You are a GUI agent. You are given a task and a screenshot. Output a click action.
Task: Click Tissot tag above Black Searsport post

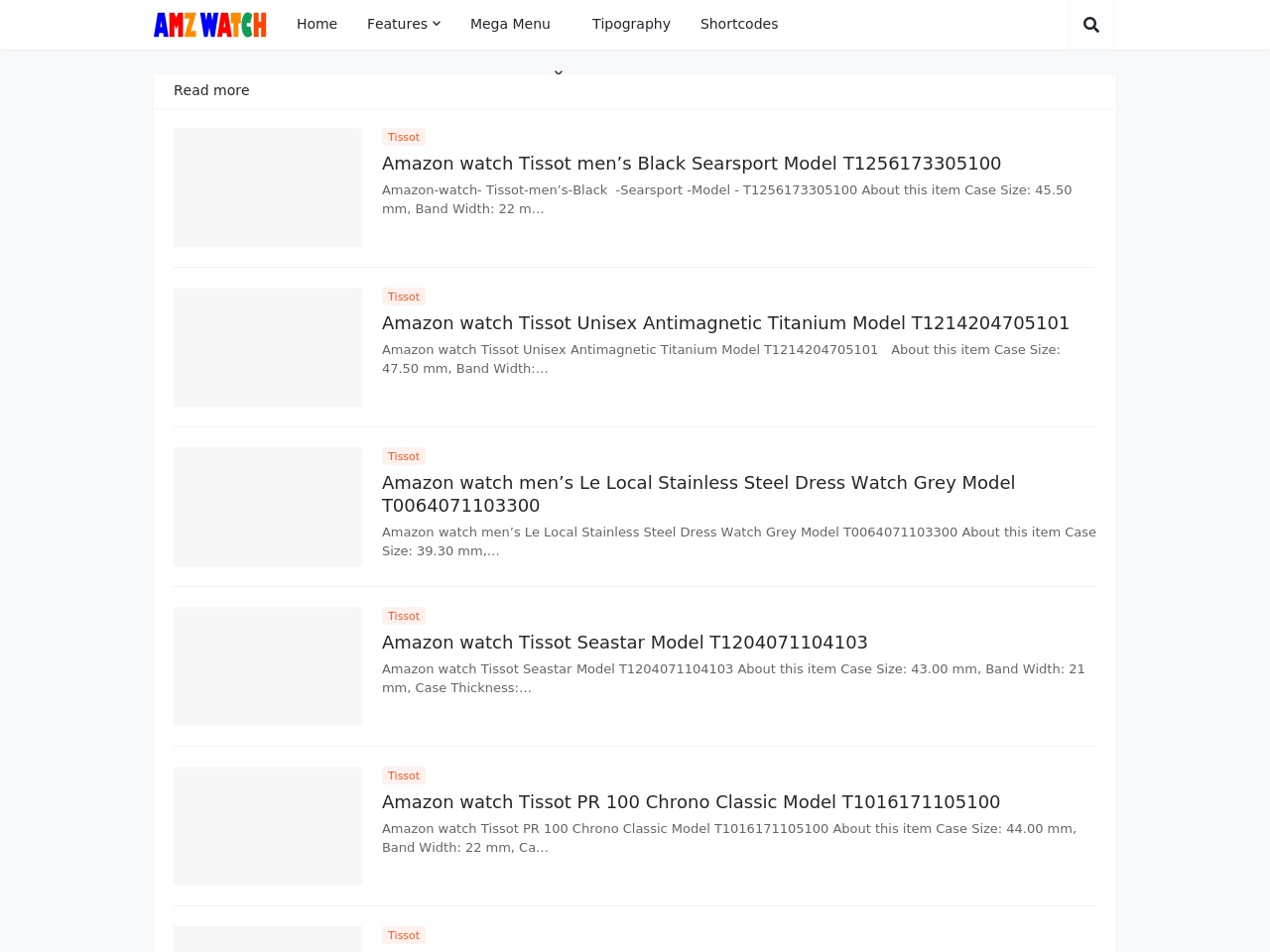[404, 137]
